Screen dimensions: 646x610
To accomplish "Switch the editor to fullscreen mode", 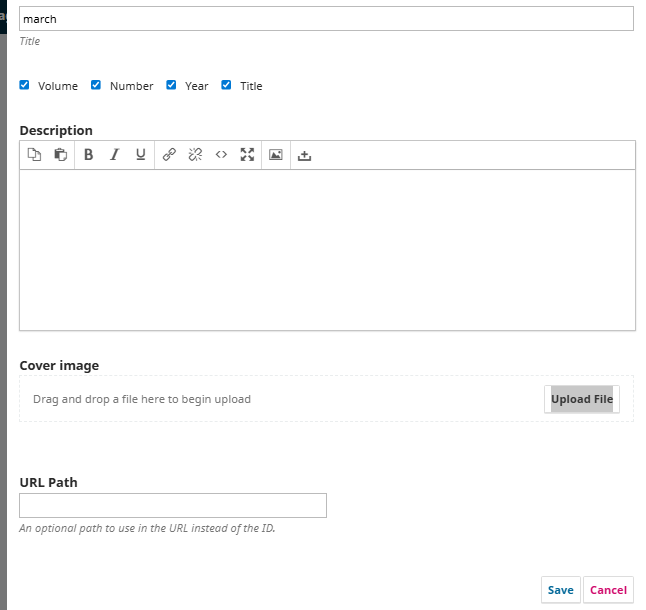I will (x=247, y=155).
